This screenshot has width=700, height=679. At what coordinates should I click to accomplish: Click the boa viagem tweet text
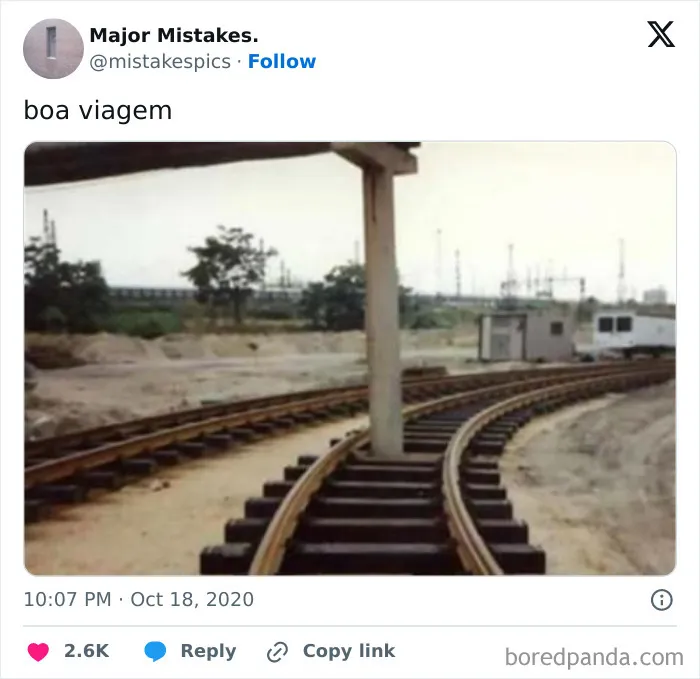point(97,110)
